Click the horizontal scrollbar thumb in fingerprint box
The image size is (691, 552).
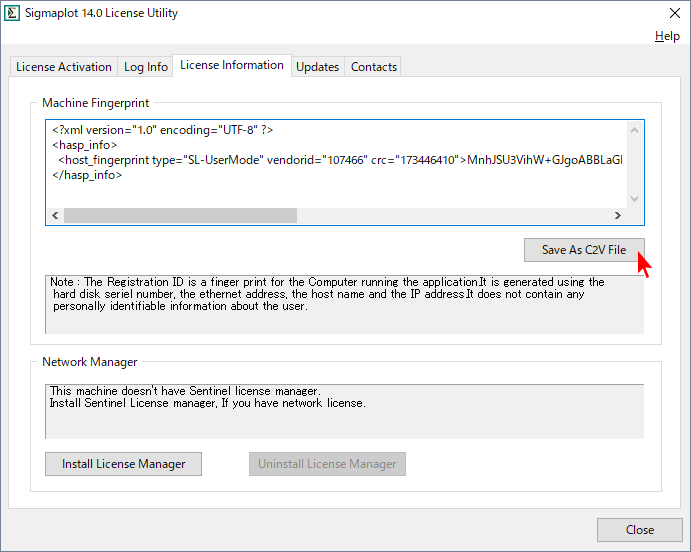180,215
